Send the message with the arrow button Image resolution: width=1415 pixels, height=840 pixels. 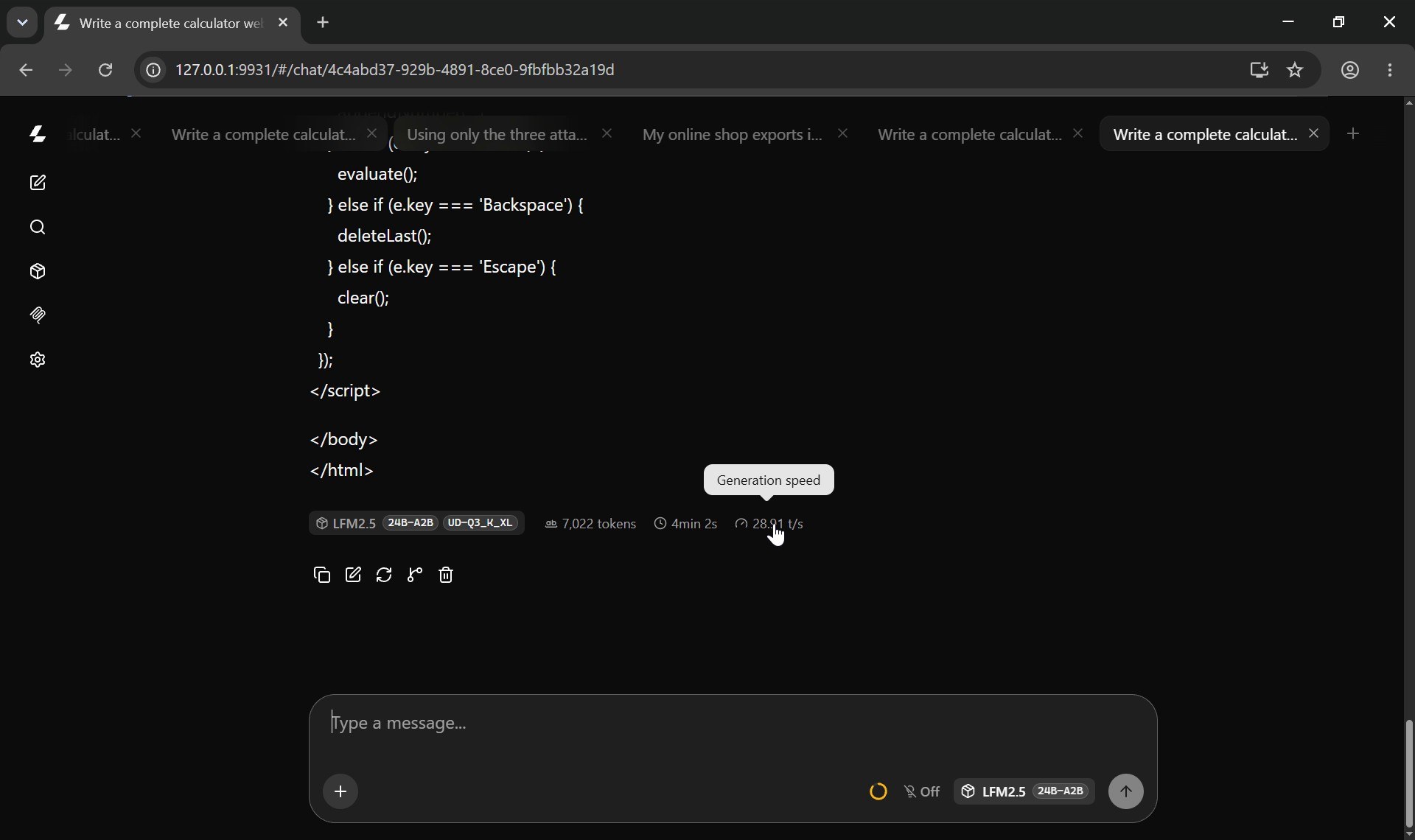[x=1125, y=791]
